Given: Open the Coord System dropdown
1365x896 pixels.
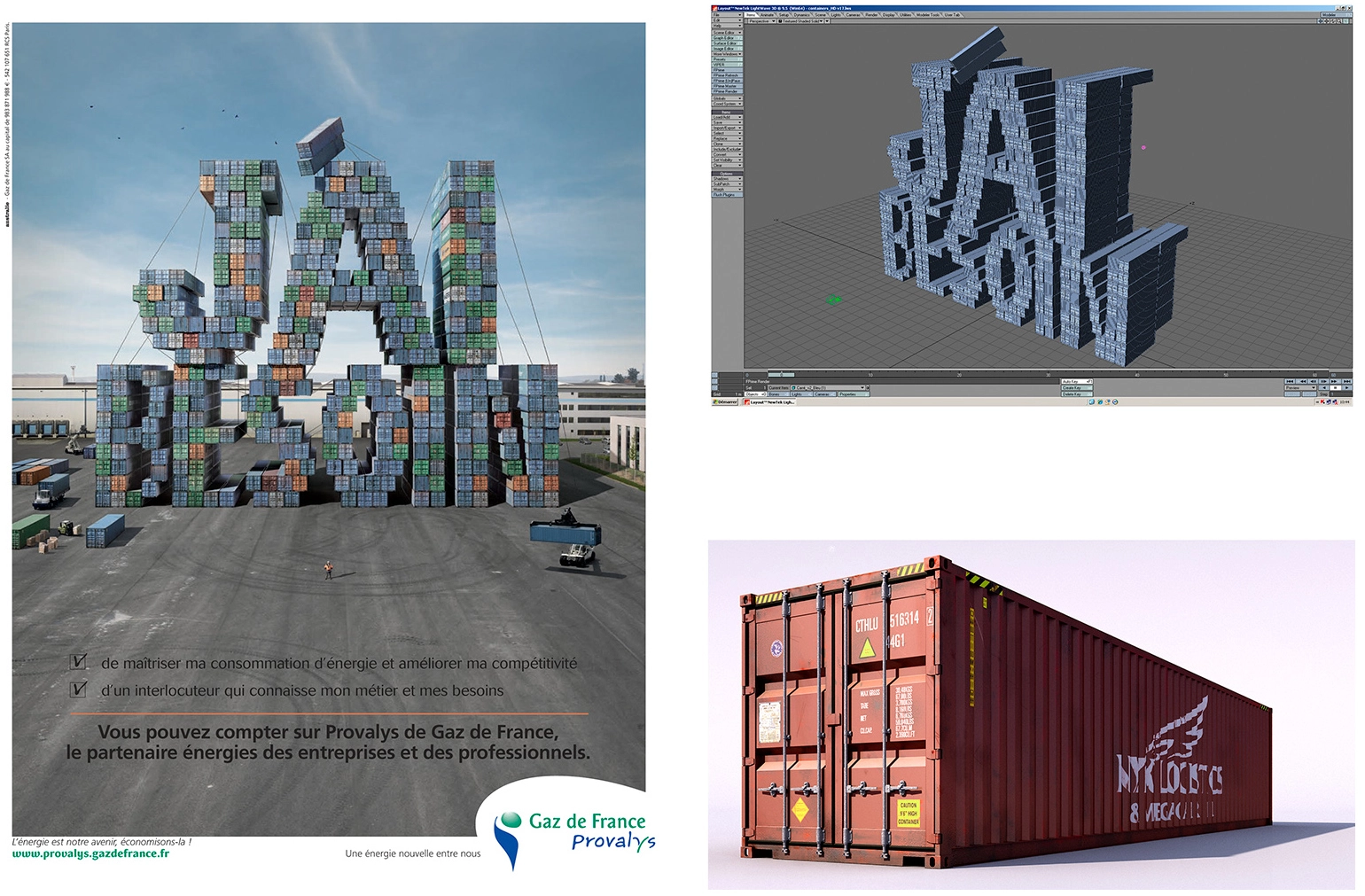Looking at the screenshot, I should click(x=727, y=104).
